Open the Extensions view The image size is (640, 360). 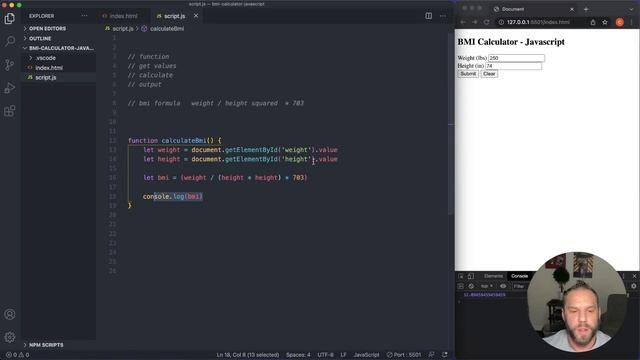click(x=10, y=111)
